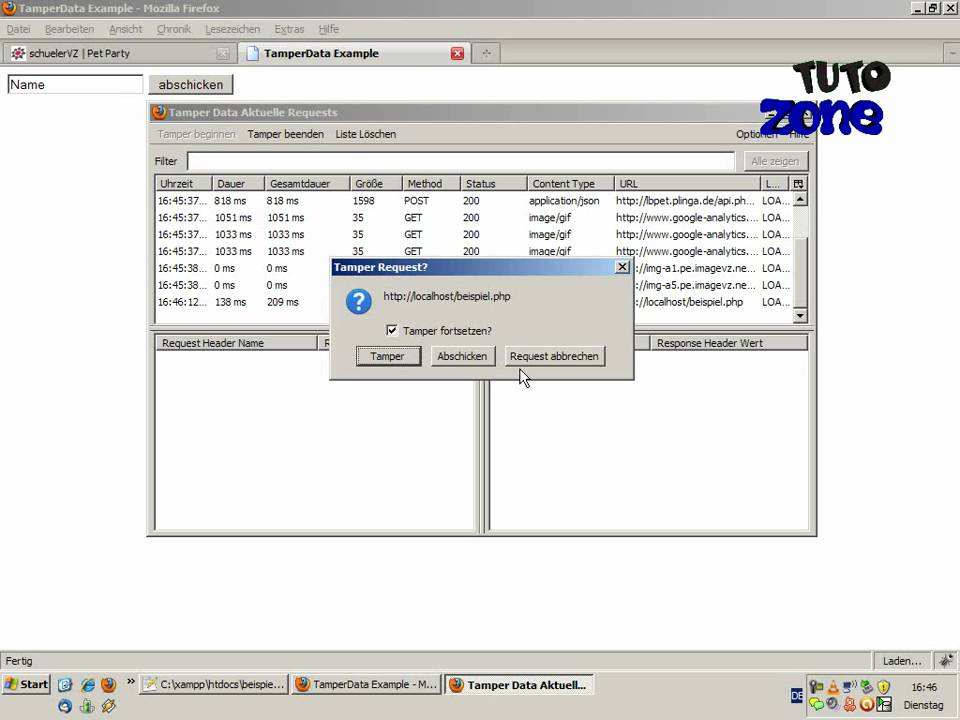Click the Tamper Data Aktuell... taskbar button

(x=519, y=684)
